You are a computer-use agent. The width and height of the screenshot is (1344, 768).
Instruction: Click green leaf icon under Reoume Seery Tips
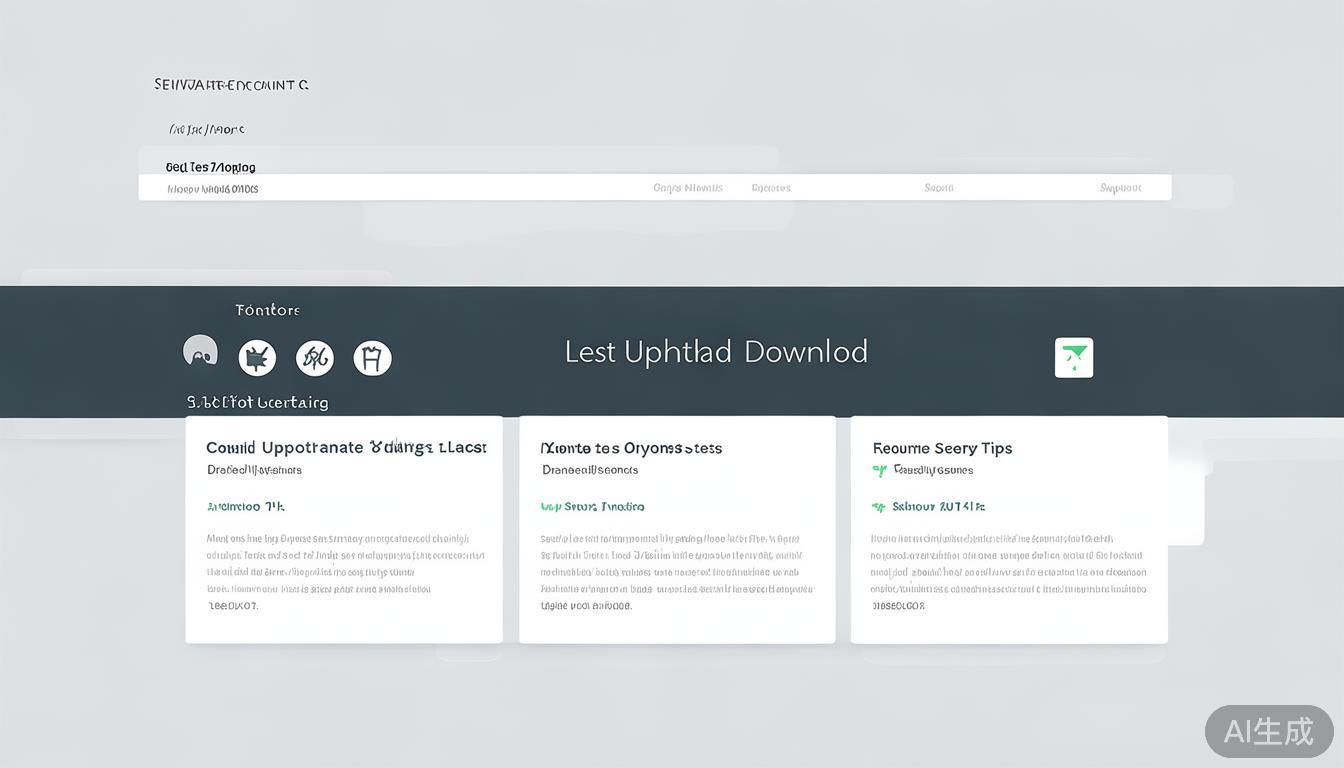click(x=879, y=470)
